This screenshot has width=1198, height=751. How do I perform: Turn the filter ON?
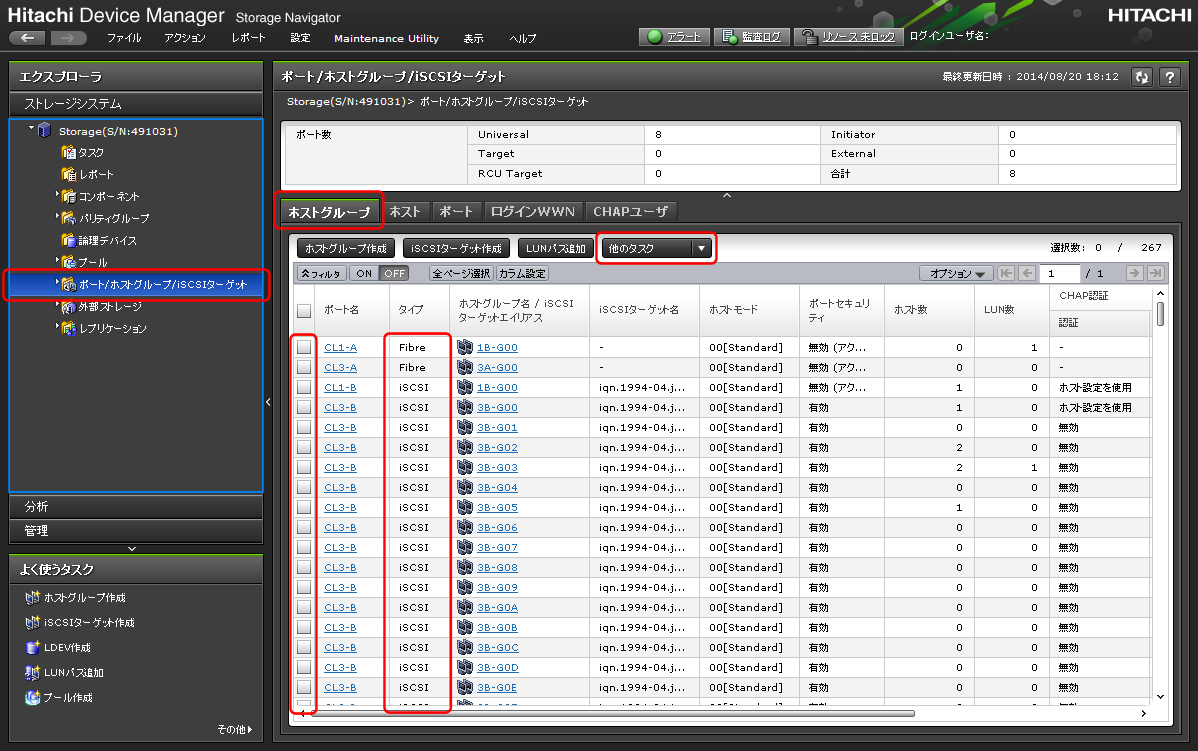point(364,273)
